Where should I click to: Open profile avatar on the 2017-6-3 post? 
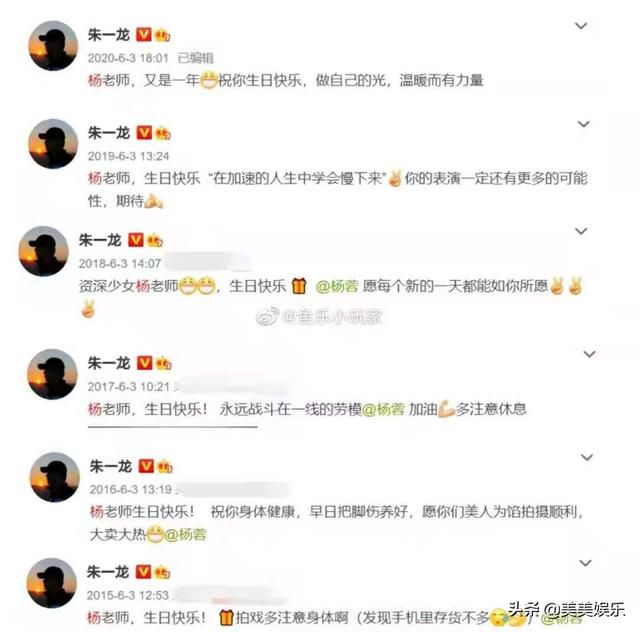coord(52,374)
